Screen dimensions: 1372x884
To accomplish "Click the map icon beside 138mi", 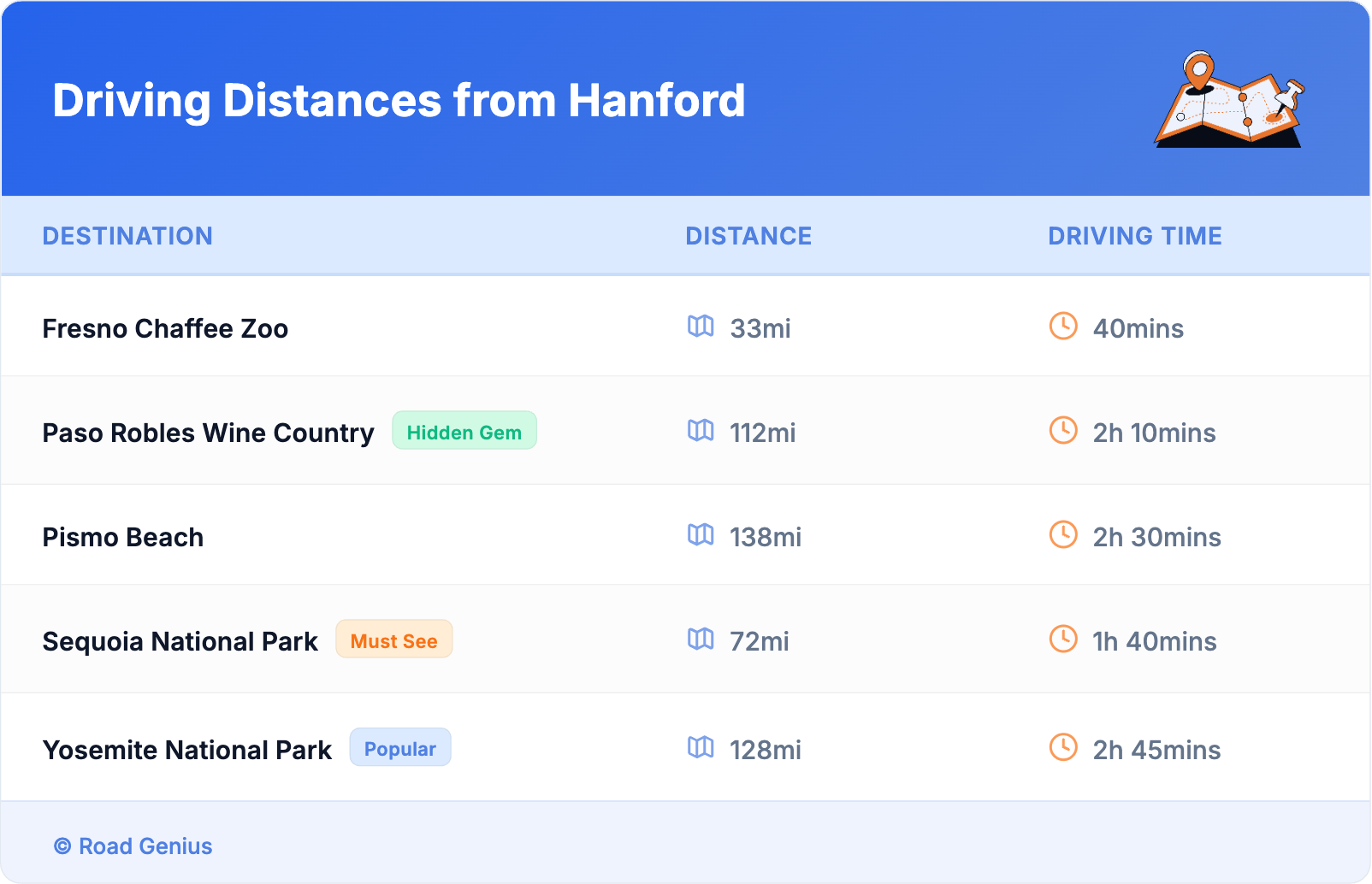I will (701, 535).
